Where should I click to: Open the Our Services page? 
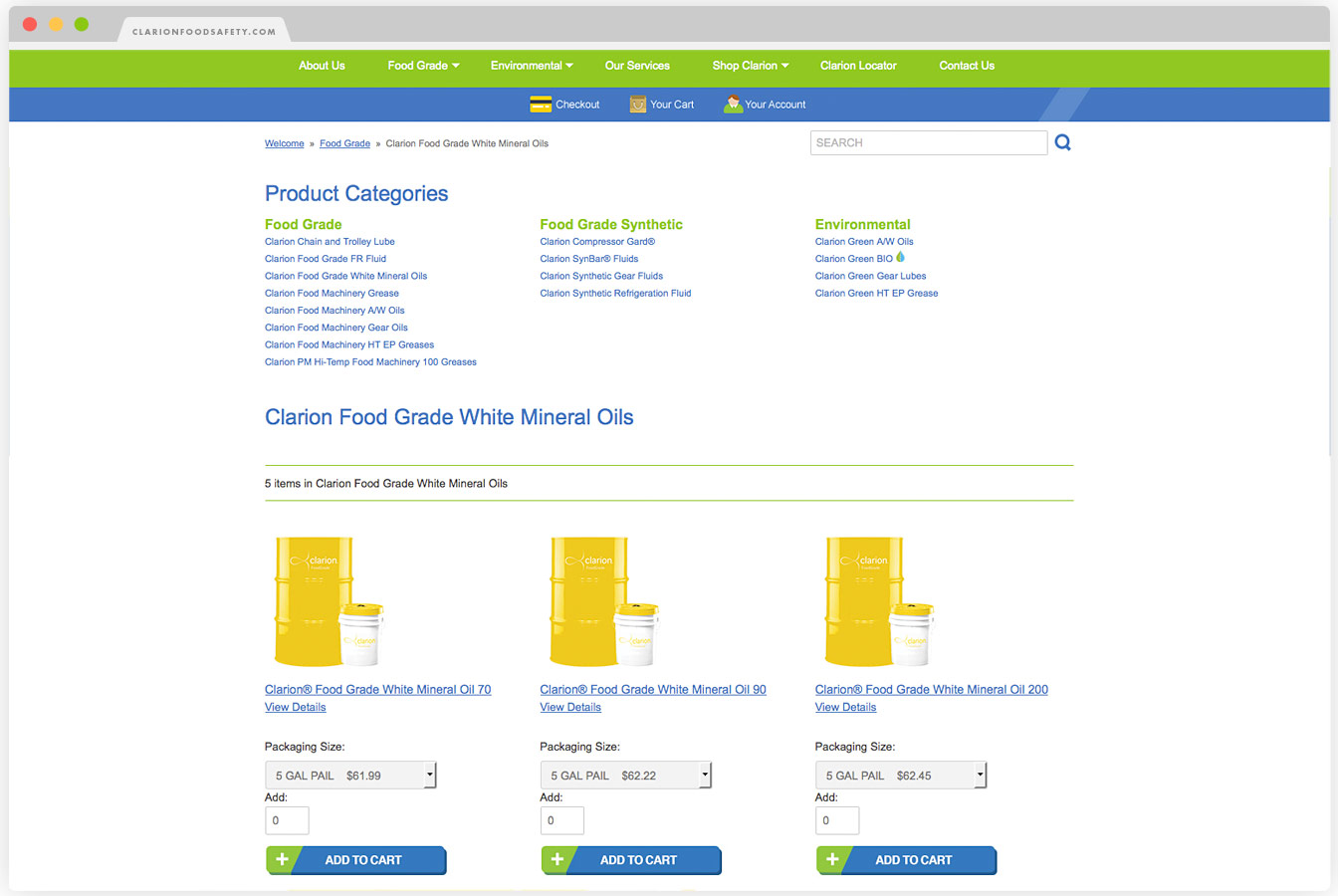[x=637, y=66]
